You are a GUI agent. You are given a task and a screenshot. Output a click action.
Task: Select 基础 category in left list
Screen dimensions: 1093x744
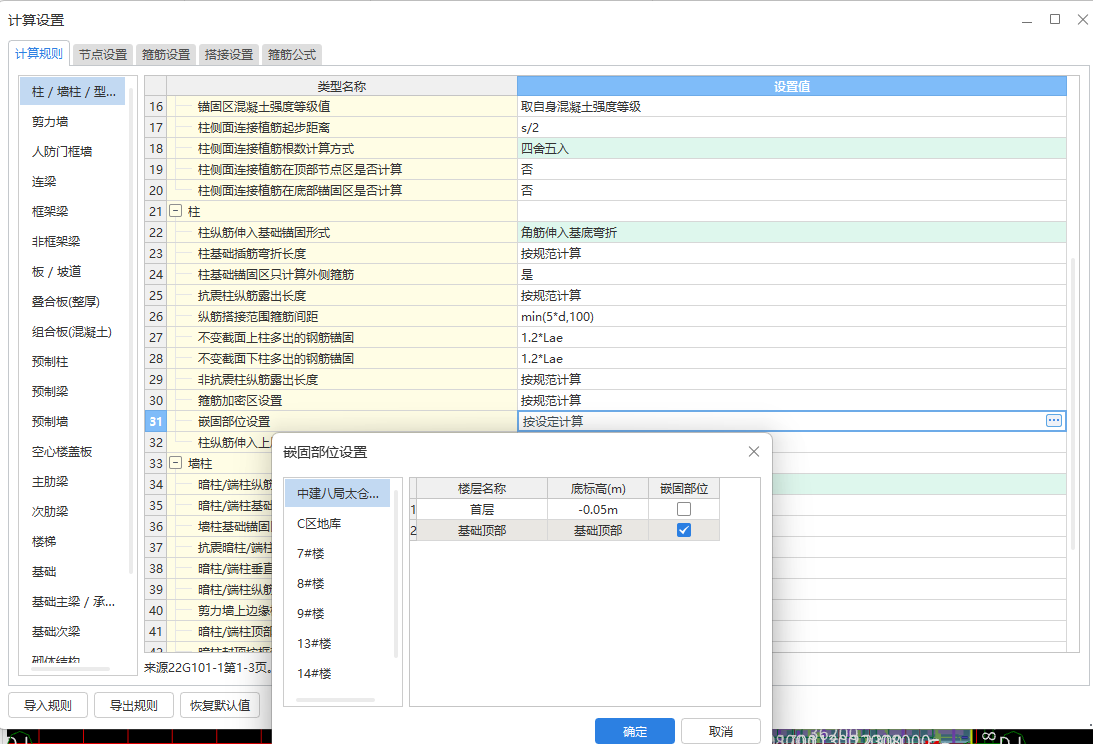click(72, 571)
